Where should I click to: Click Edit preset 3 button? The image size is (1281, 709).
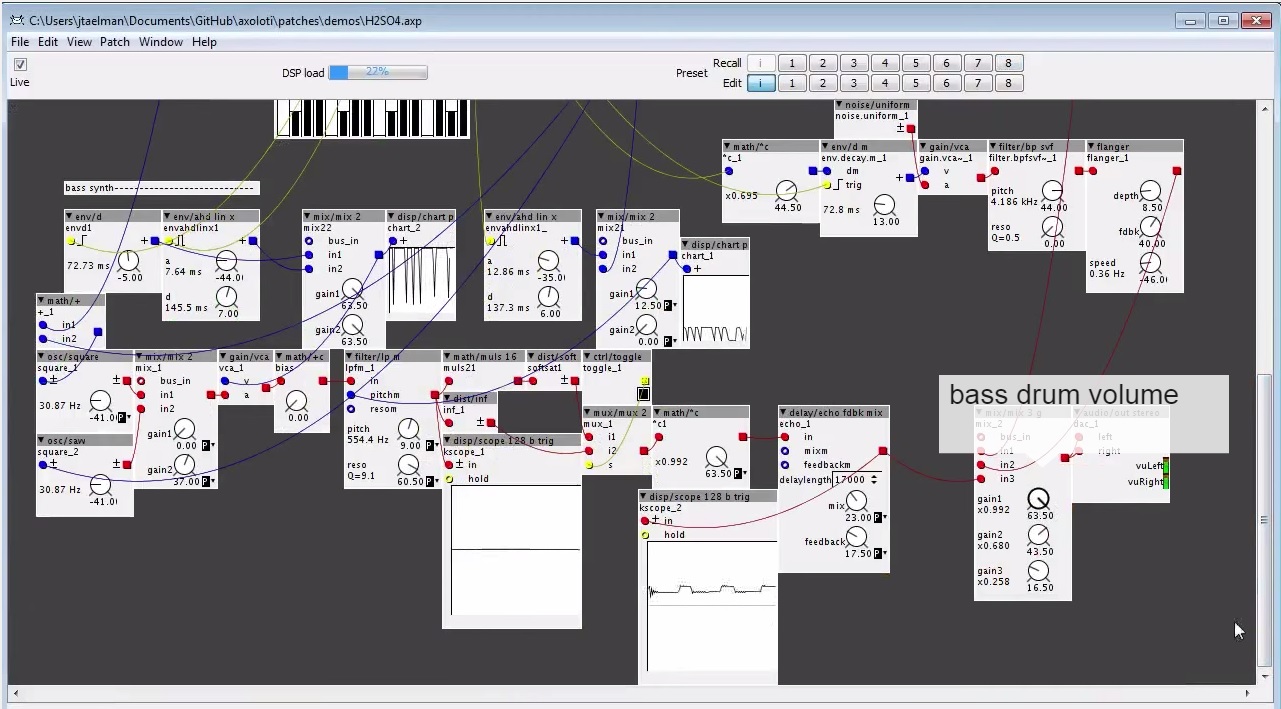point(854,83)
